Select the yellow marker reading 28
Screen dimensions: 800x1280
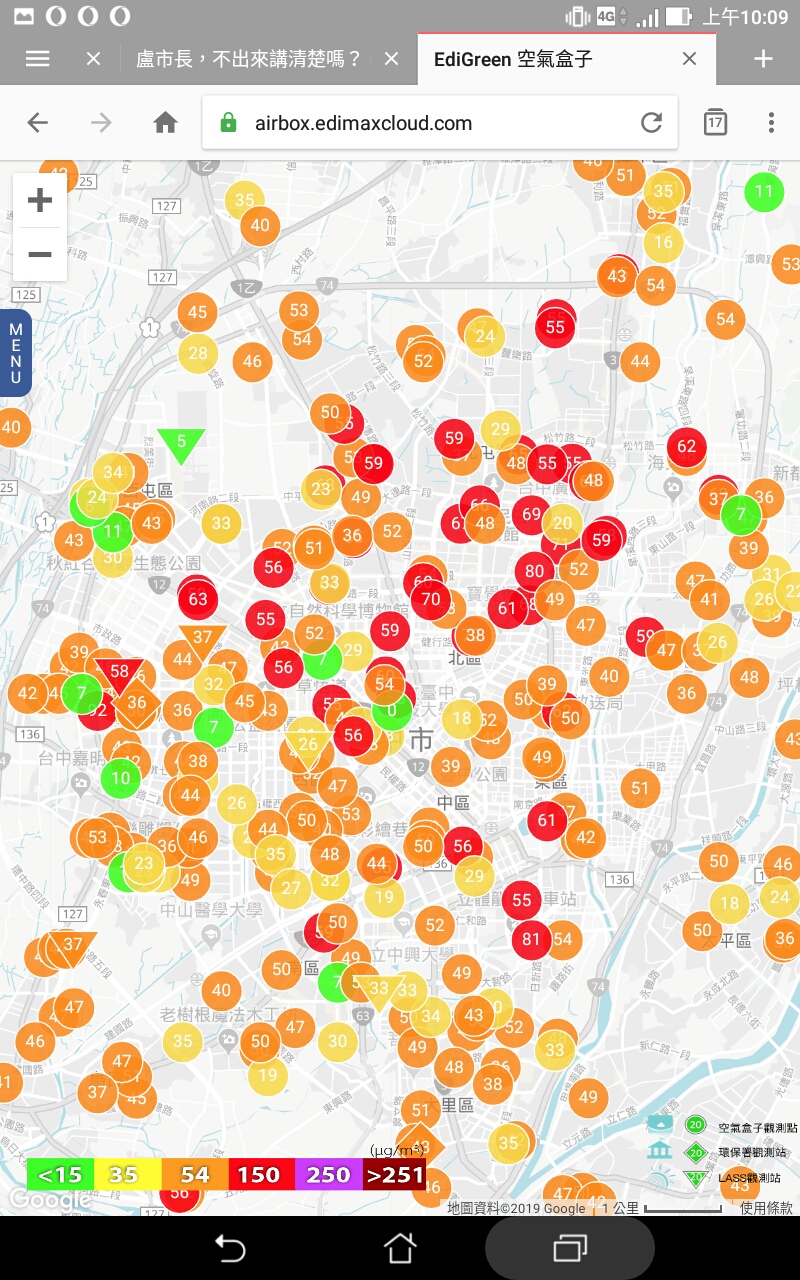point(198,353)
